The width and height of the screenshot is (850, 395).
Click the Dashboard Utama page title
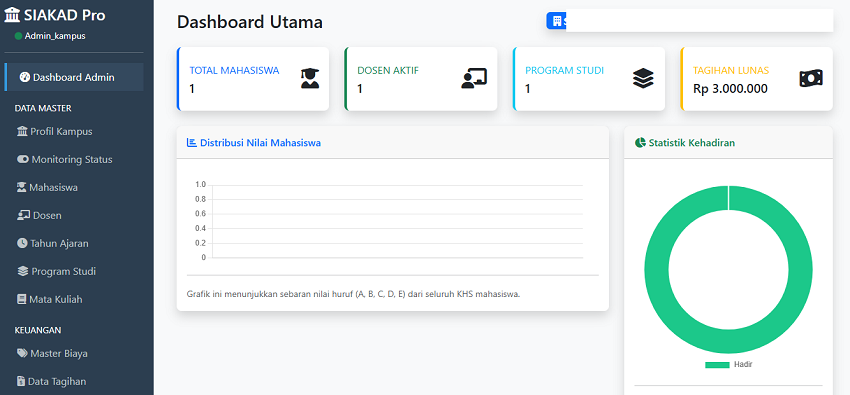pyautogui.click(x=250, y=22)
